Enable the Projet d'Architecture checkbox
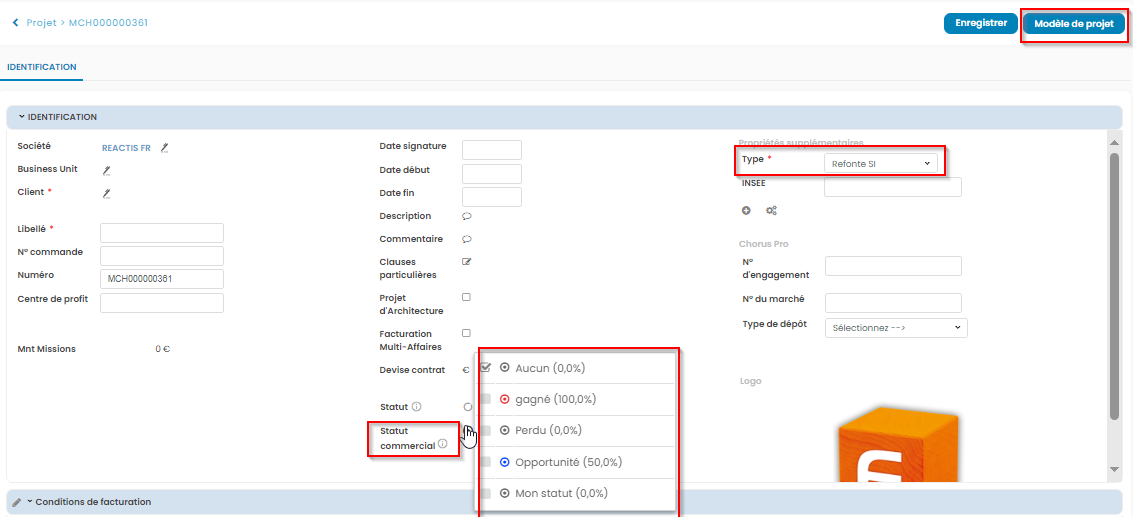Viewport: 1133px width, 517px height. 466,297
